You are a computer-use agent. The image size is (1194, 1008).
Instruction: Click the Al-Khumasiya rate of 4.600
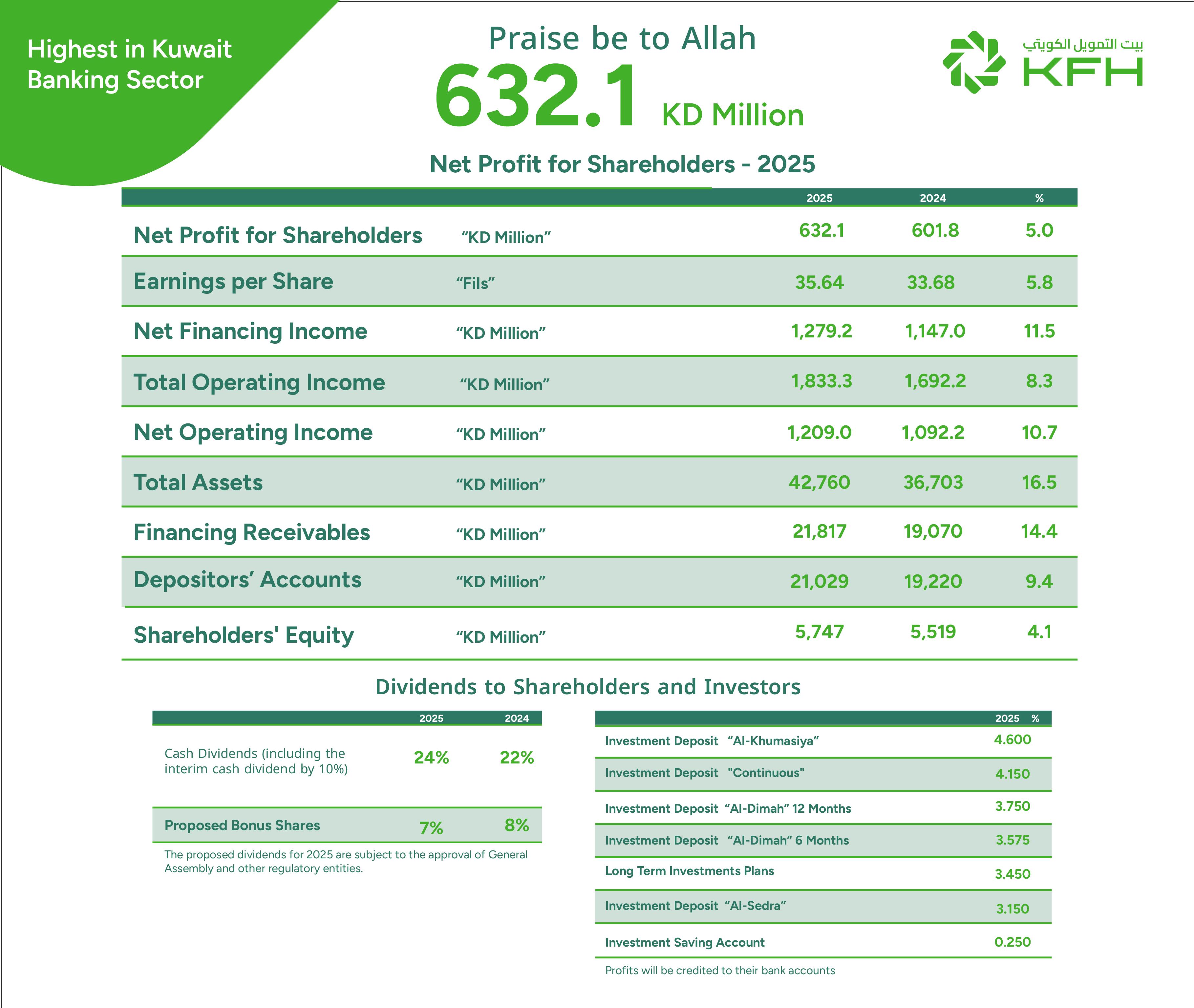[x=1012, y=740]
